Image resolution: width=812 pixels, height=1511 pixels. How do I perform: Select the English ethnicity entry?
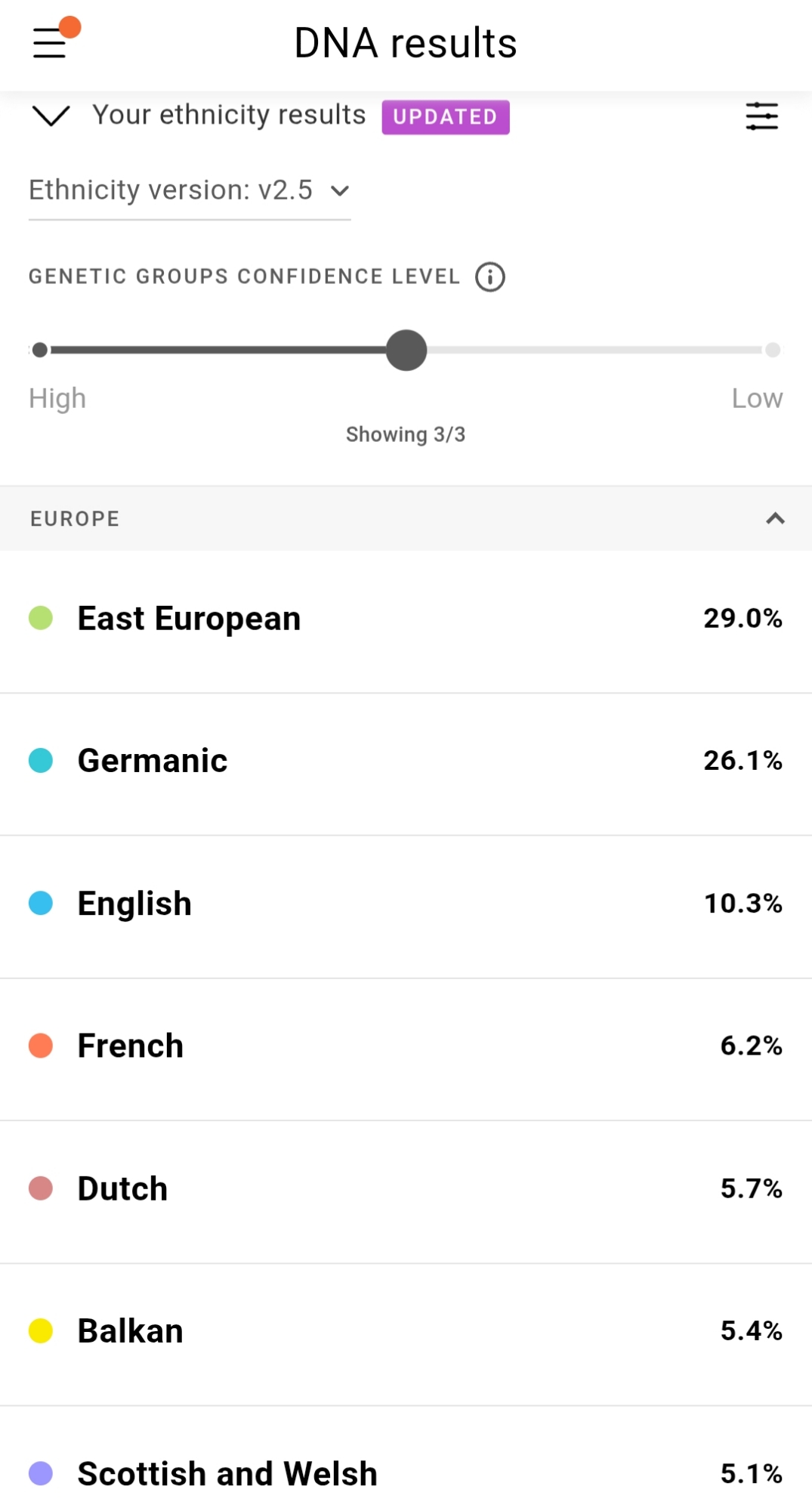(x=406, y=904)
